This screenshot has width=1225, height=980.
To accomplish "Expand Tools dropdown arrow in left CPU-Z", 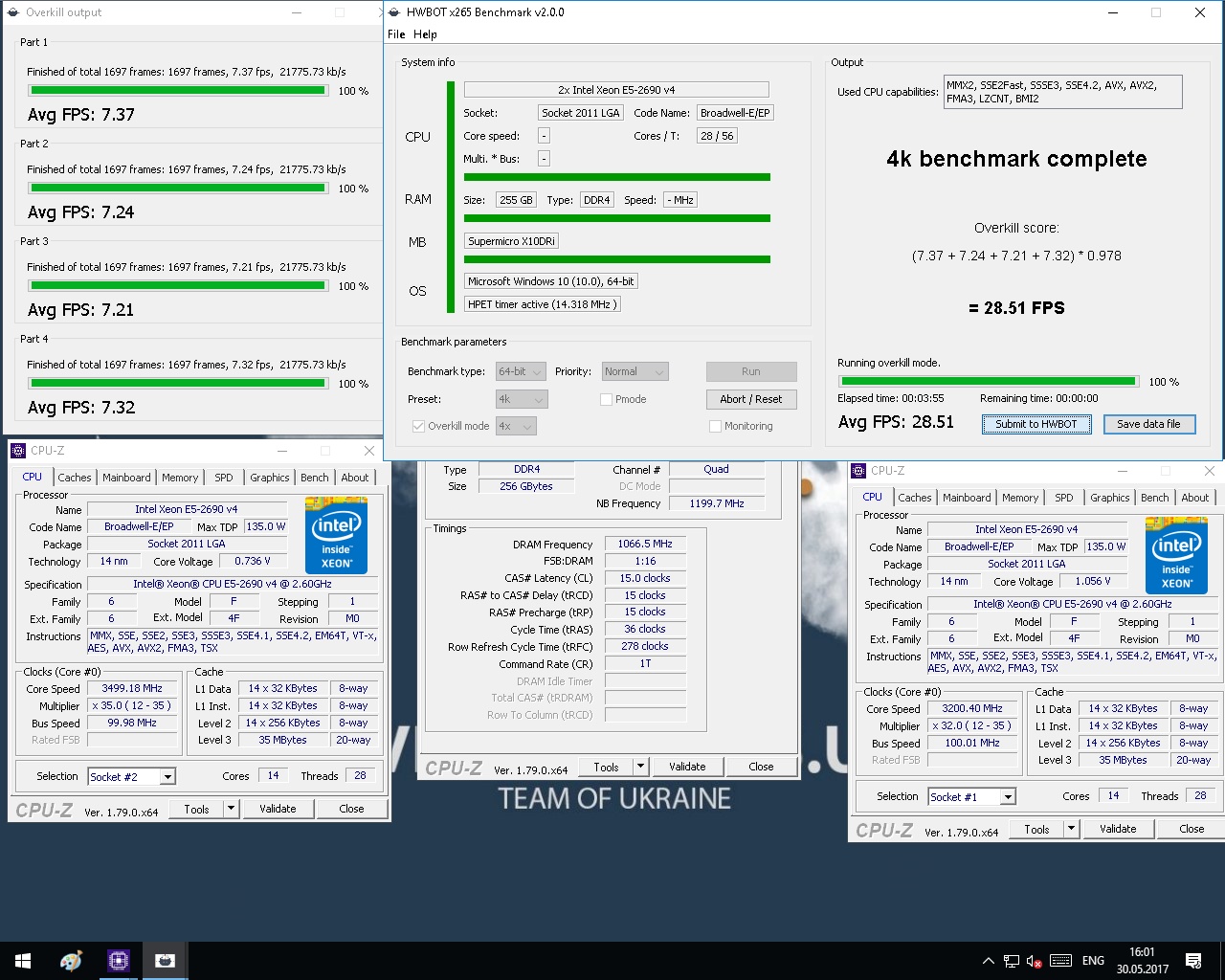I will (231, 809).
